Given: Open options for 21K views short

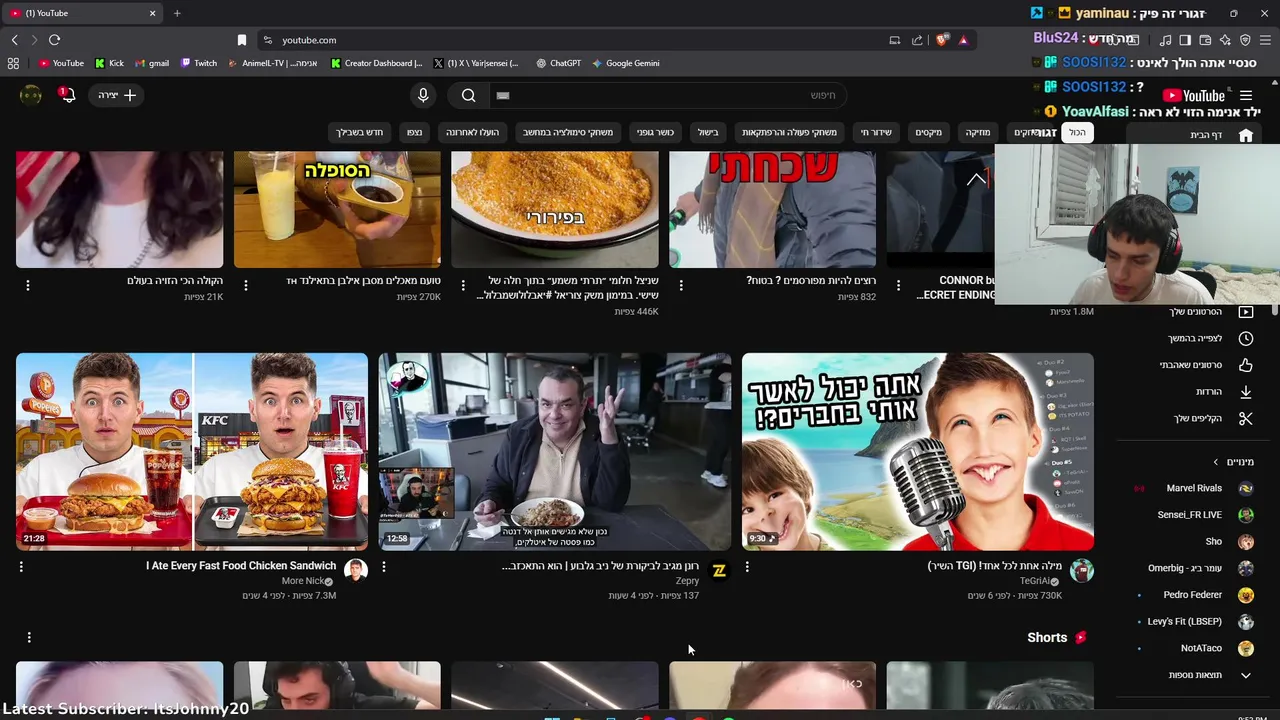Looking at the screenshot, I should pyautogui.click(x=28, y=285).
